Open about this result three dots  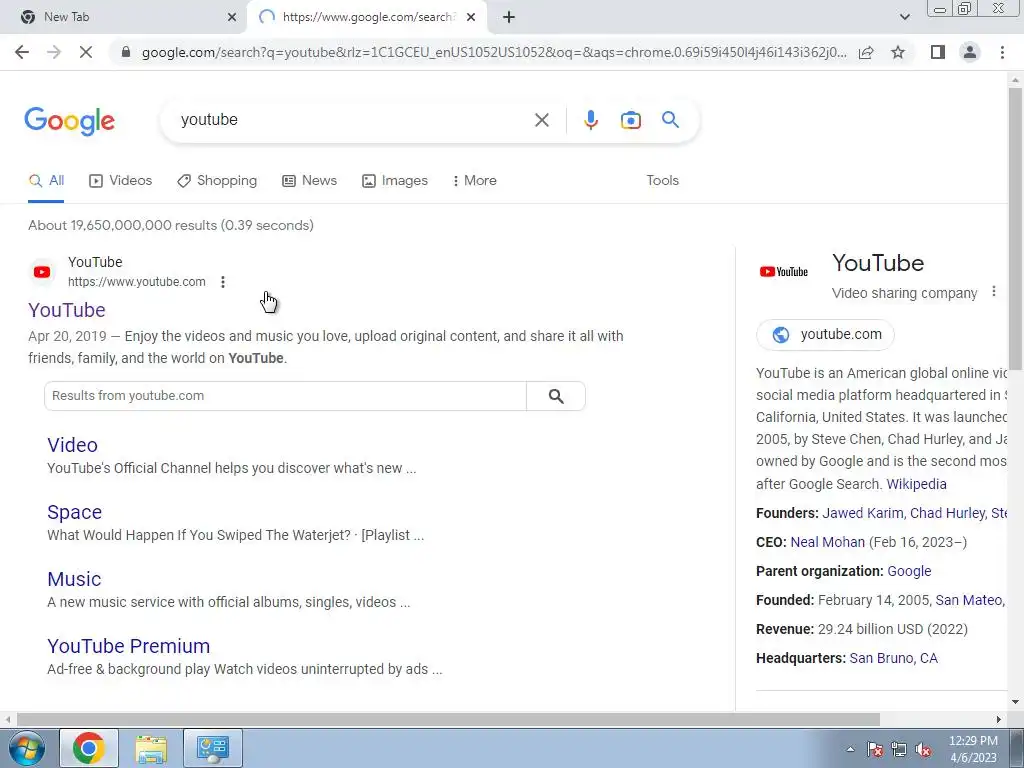point(223,282)
